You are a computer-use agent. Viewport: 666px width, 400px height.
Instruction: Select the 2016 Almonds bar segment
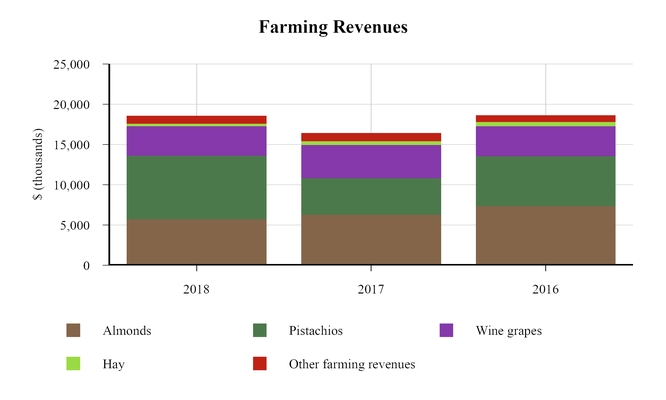tap(545, 236)
